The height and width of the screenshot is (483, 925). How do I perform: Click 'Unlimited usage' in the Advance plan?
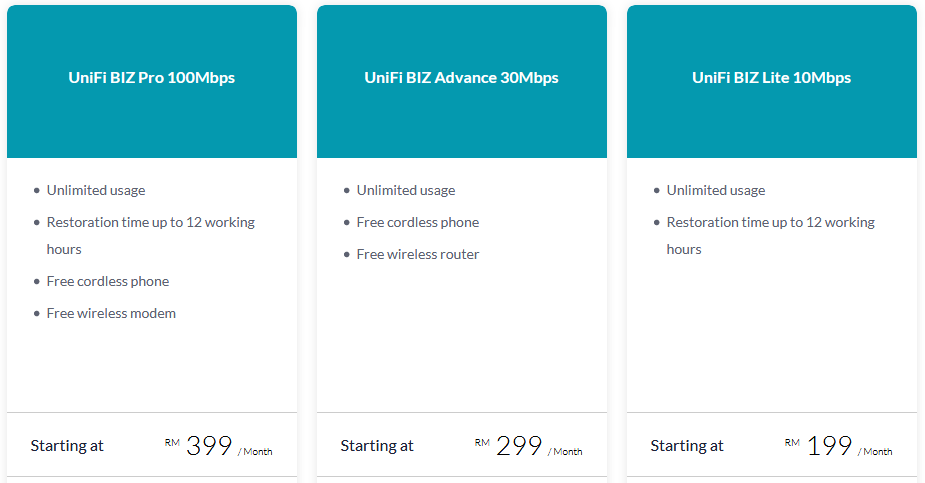[406, 190]
